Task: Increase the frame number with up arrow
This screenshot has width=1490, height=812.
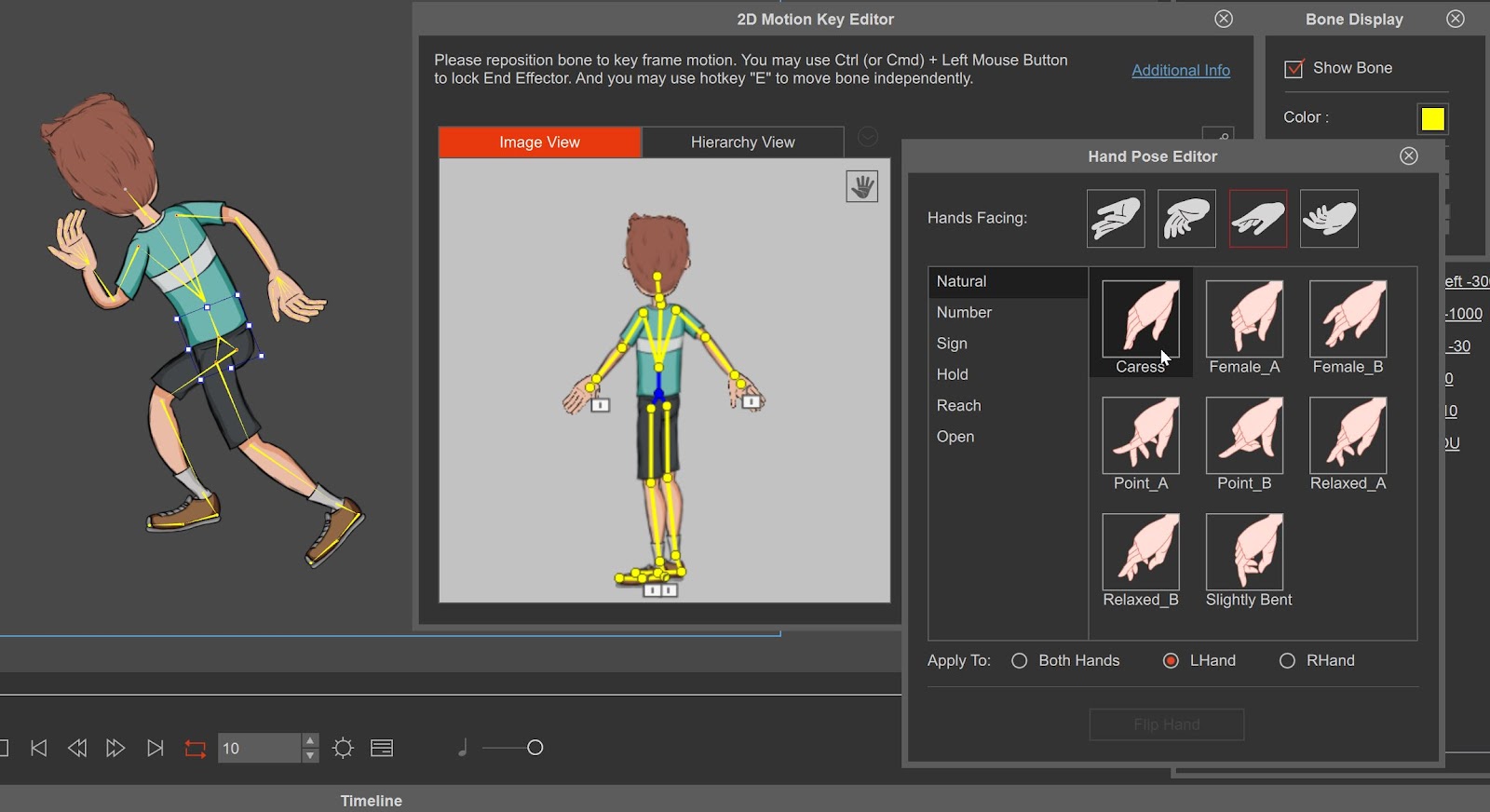Action: 310,740
